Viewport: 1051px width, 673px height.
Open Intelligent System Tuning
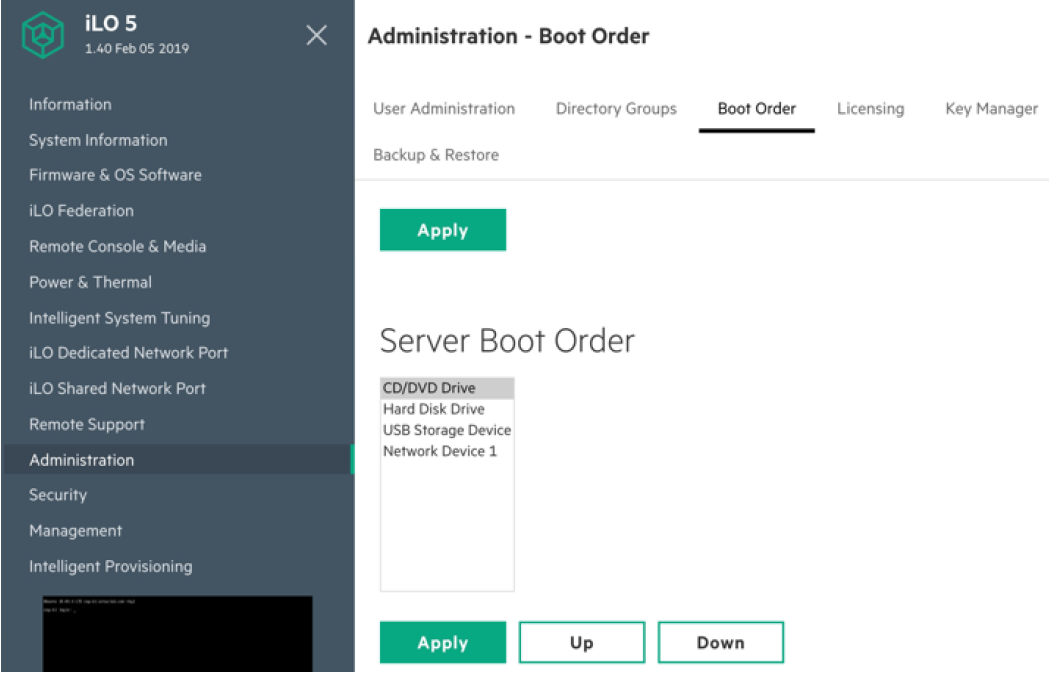(x=119, y=318)
